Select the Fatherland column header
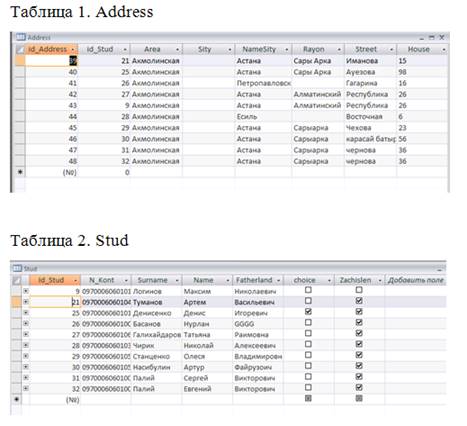Image resolution: width=467 pixels, height=426 pixels. [x=258, y=280]
